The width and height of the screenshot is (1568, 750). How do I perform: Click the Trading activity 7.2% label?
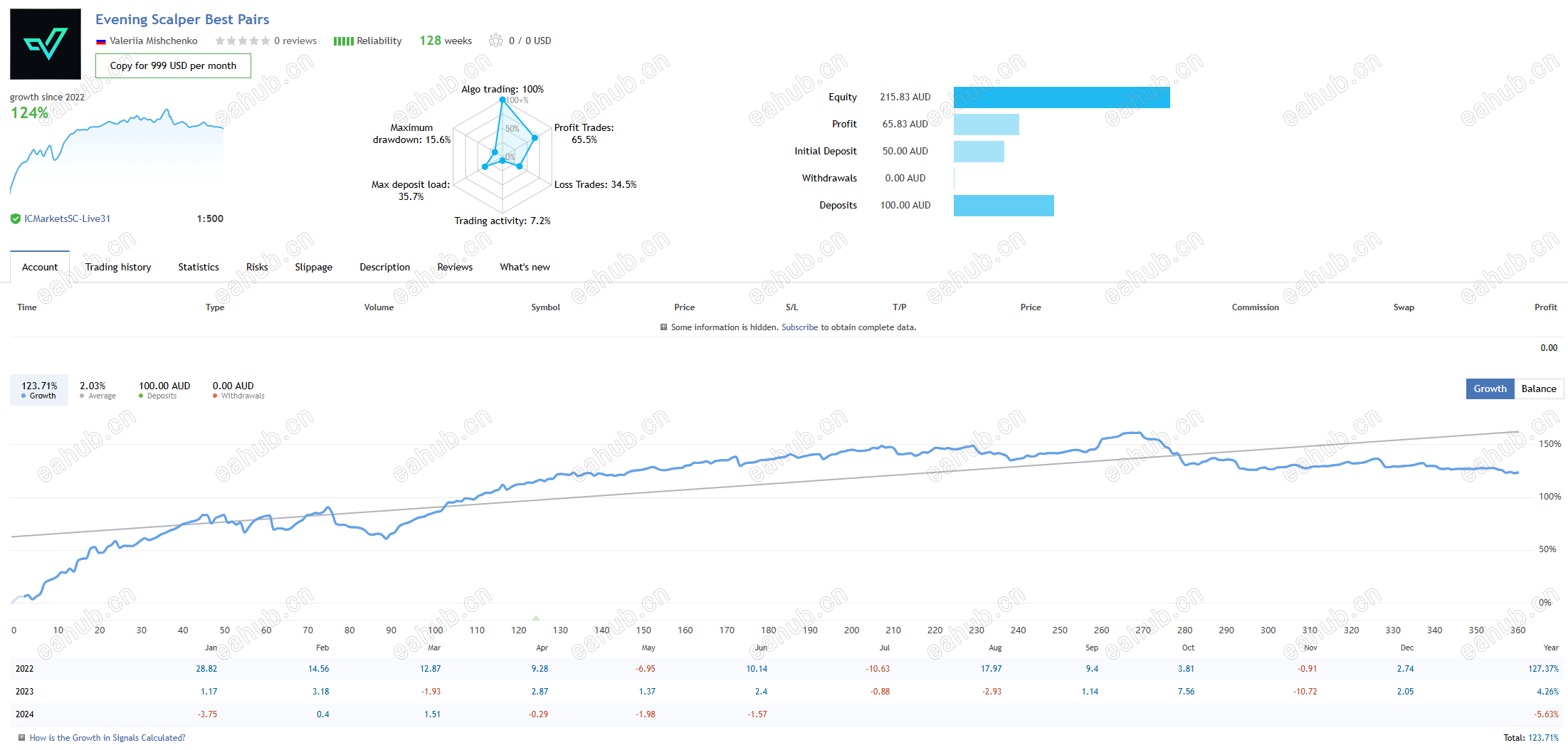tap(503, 221)
